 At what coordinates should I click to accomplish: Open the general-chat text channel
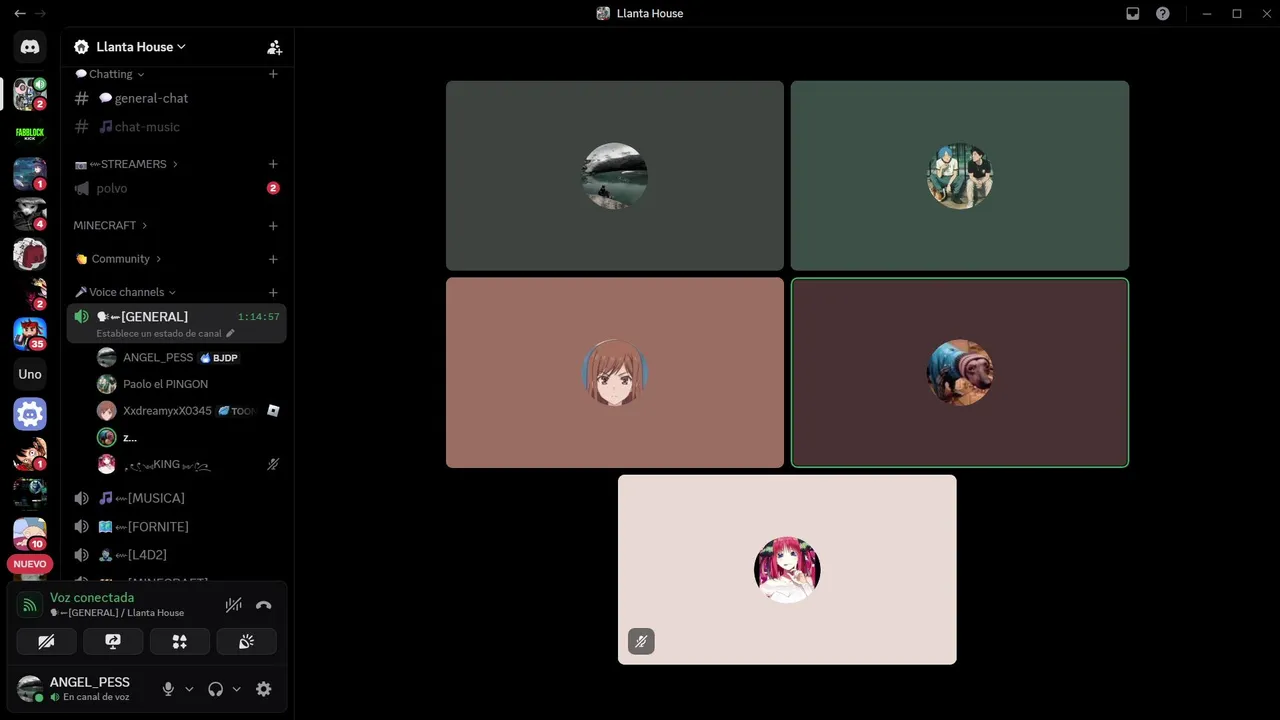click(x=176, y=98)
